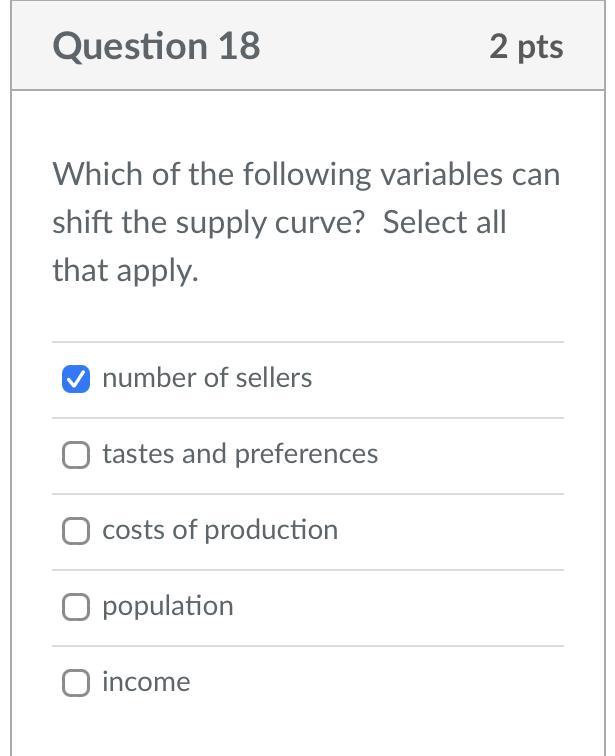Click the 'that apply.' text line
The image size is (615, 756).
tap(126, 270)
